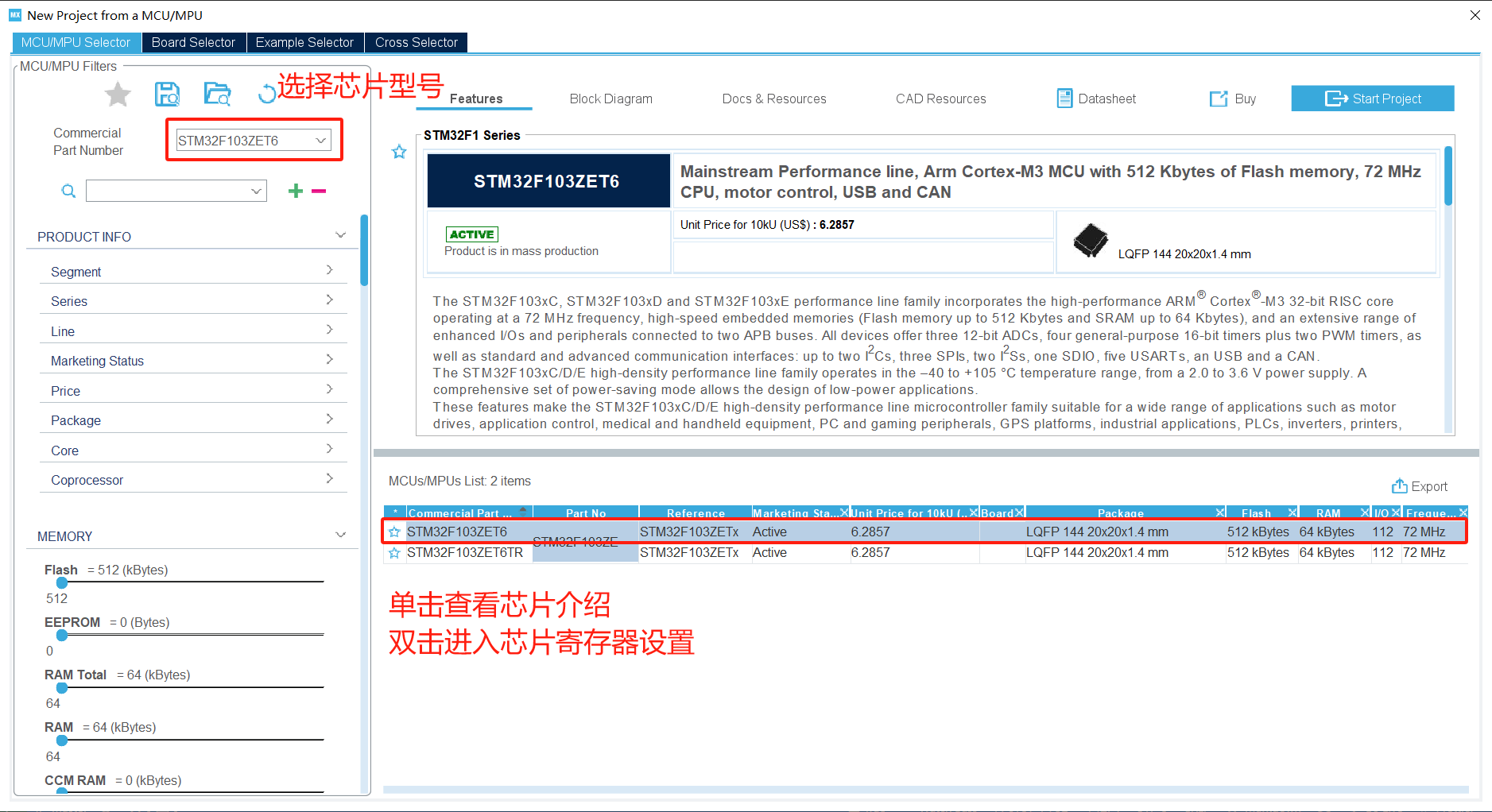
Task: Click the save search filter icon
Action: pos(167,95)
